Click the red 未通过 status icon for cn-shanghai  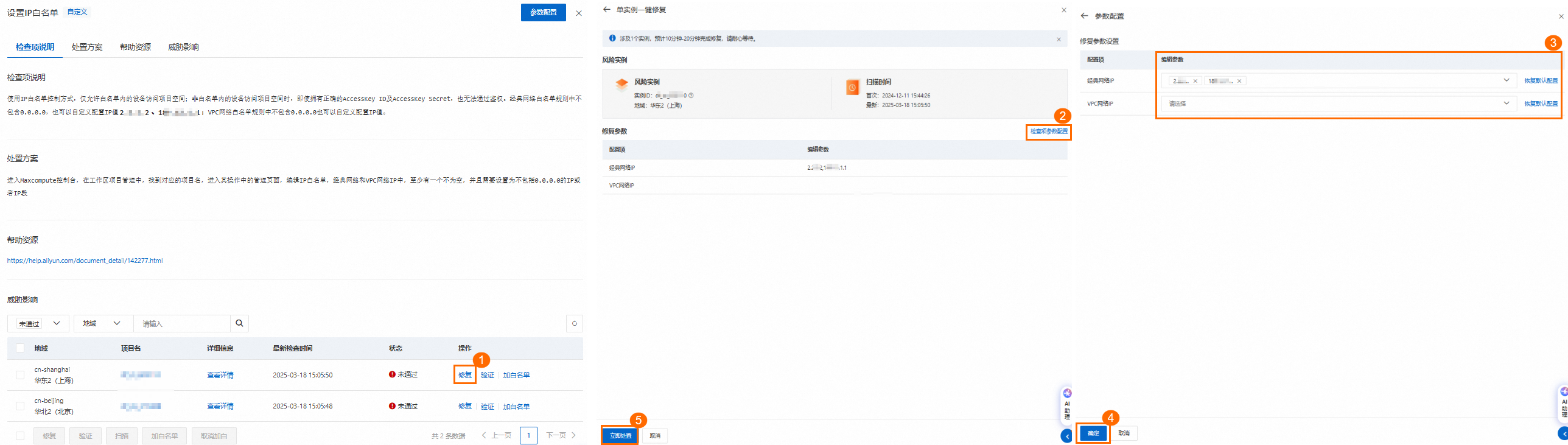pos(392,374)
